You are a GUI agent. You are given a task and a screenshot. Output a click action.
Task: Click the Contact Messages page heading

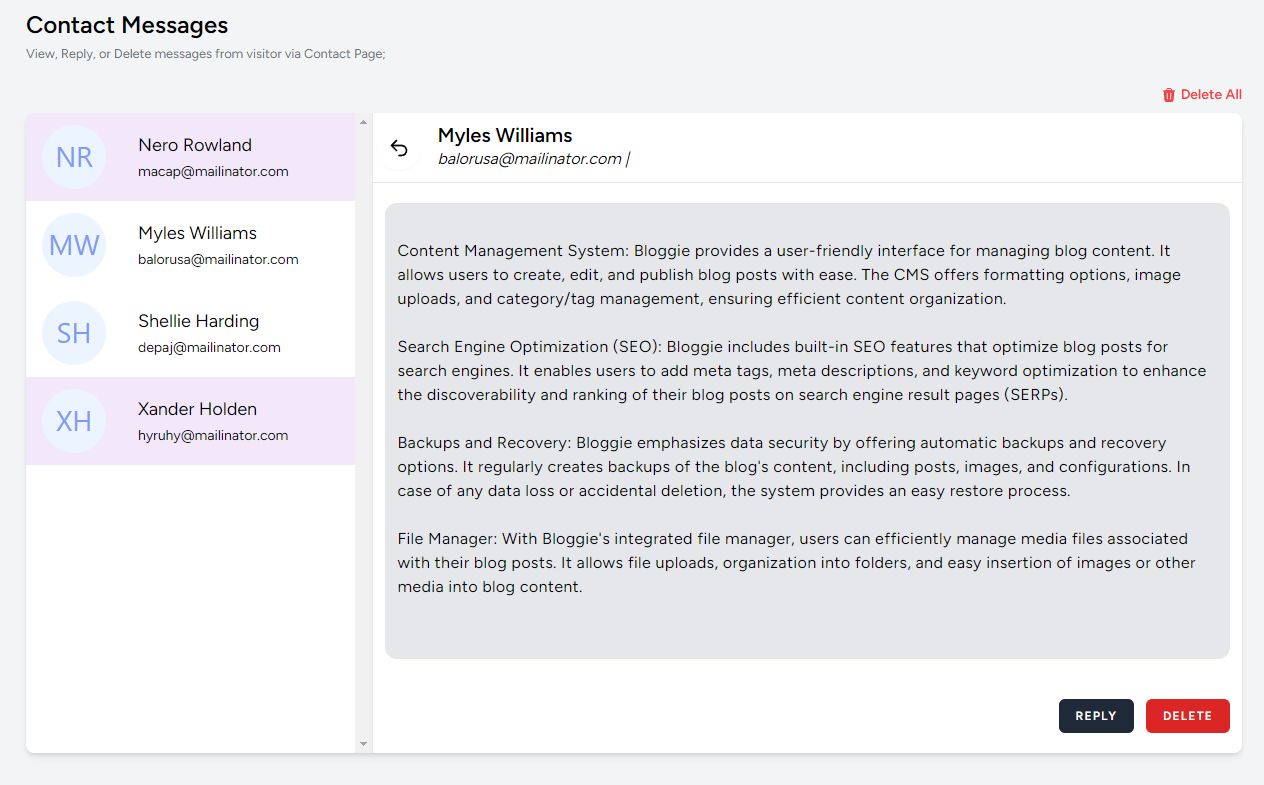tap(127, 25)
